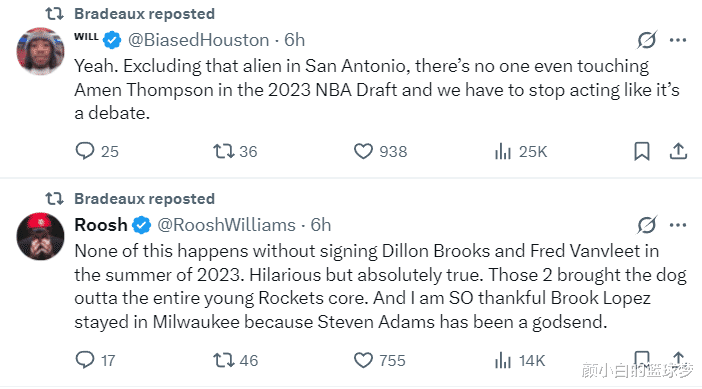Screen dimensions: 702x389
Task: Click WILL's profile avatar
Action: (x=40, y=51)
